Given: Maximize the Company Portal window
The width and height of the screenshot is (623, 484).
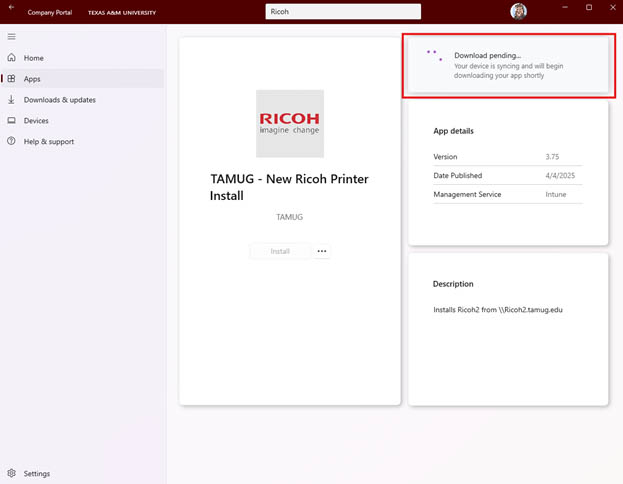Looking at the screenshot, I should (589, 7).
